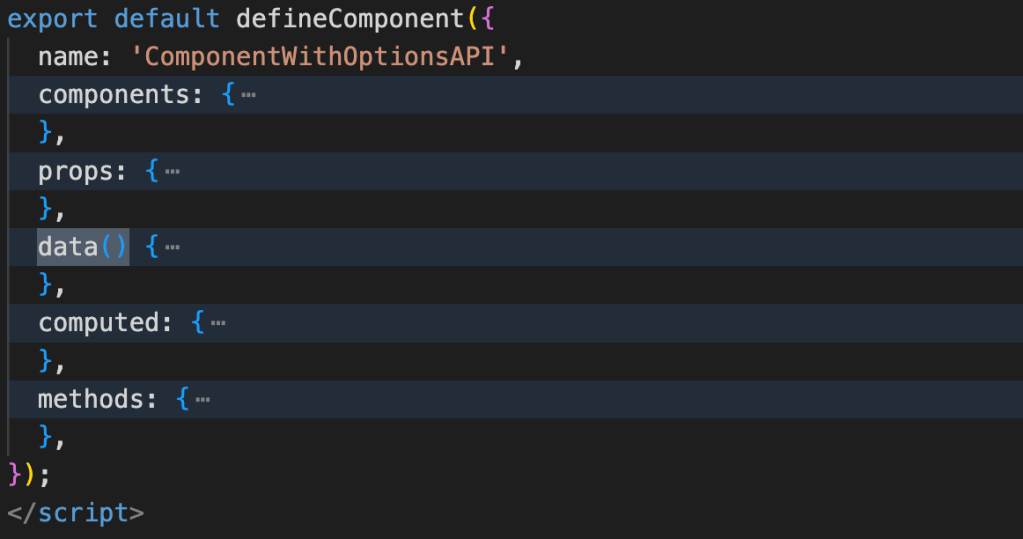Viewport: 1023px width, 539px height.
Task: Click the opening brace after components
Action: click(228, 96)
